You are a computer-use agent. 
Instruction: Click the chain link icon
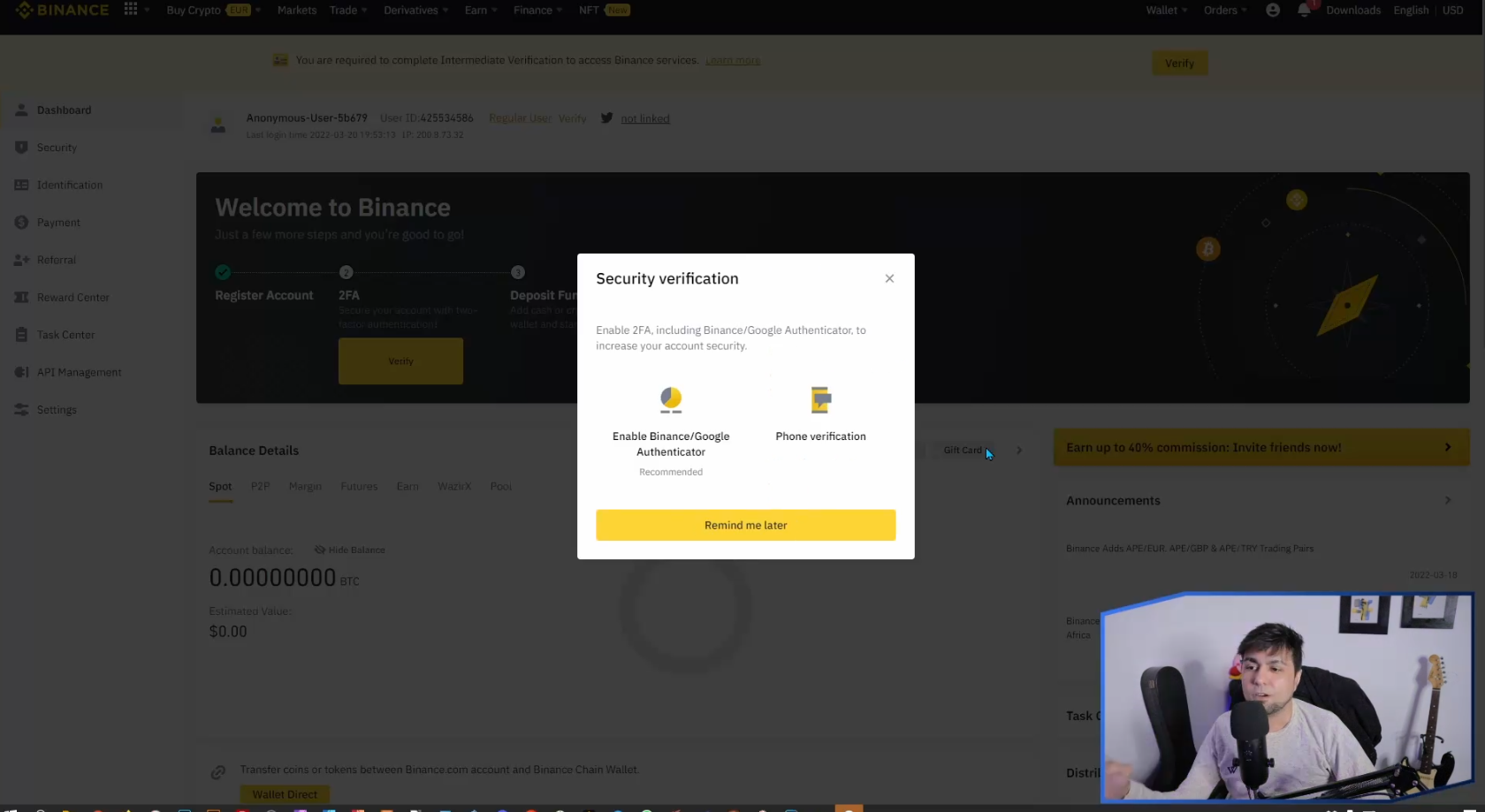click(218, 773)
